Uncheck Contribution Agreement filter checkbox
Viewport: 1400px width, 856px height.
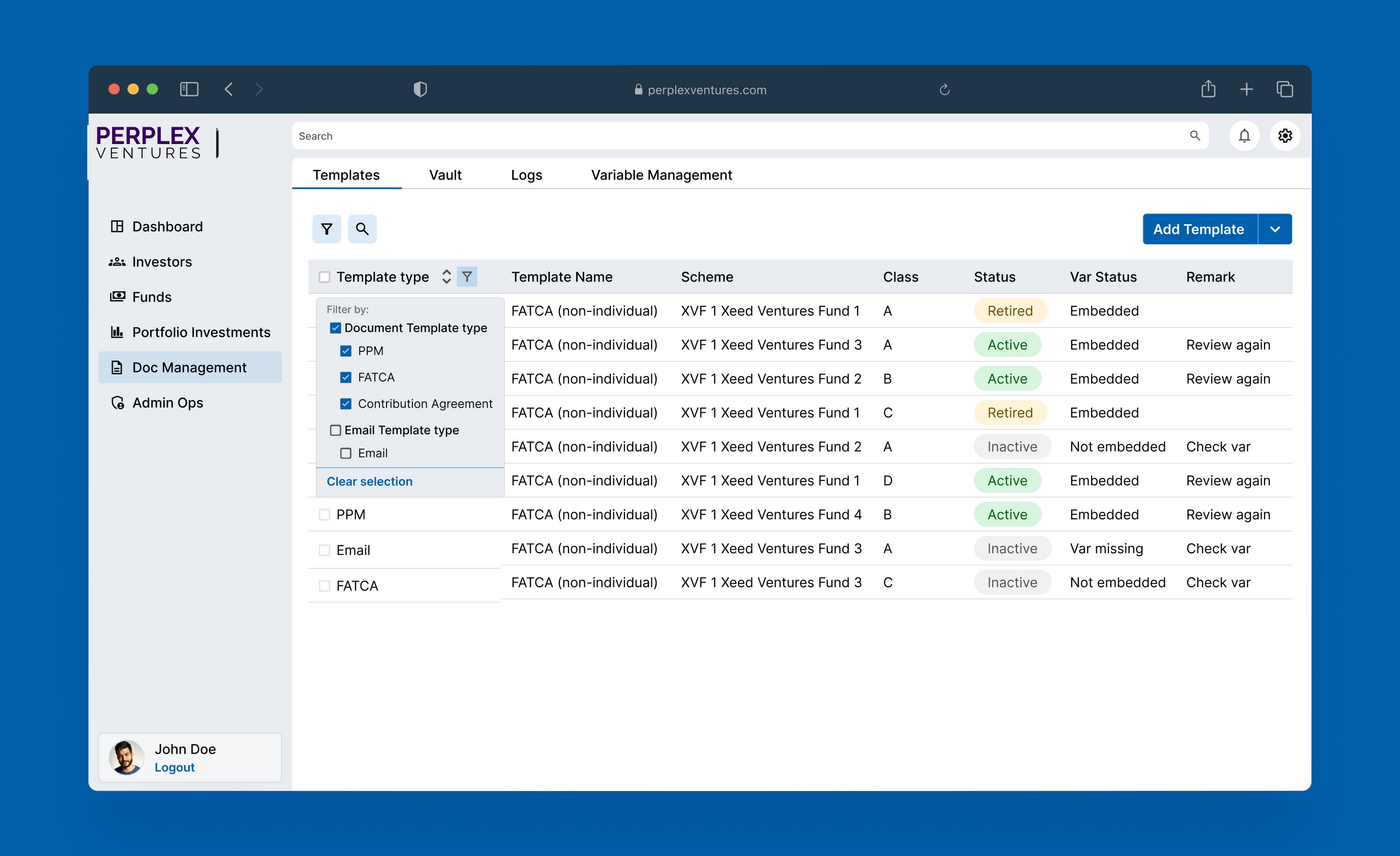pyautogui.click(x=345, y=404)
